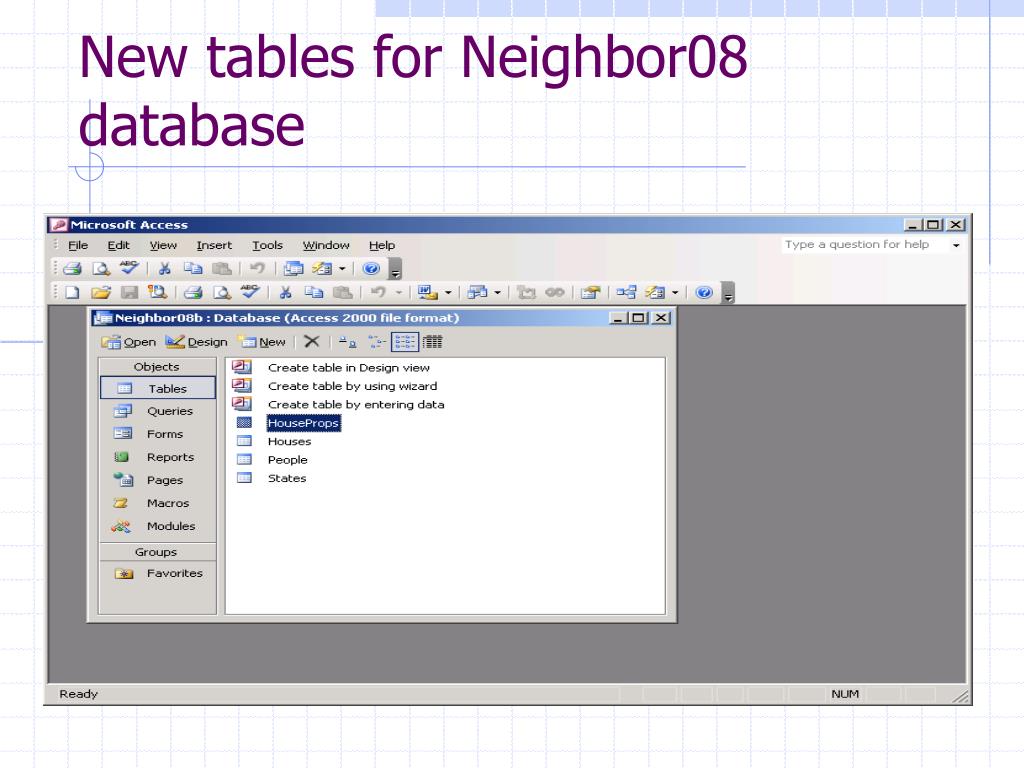Open the View menu

[x=163, y=246]
